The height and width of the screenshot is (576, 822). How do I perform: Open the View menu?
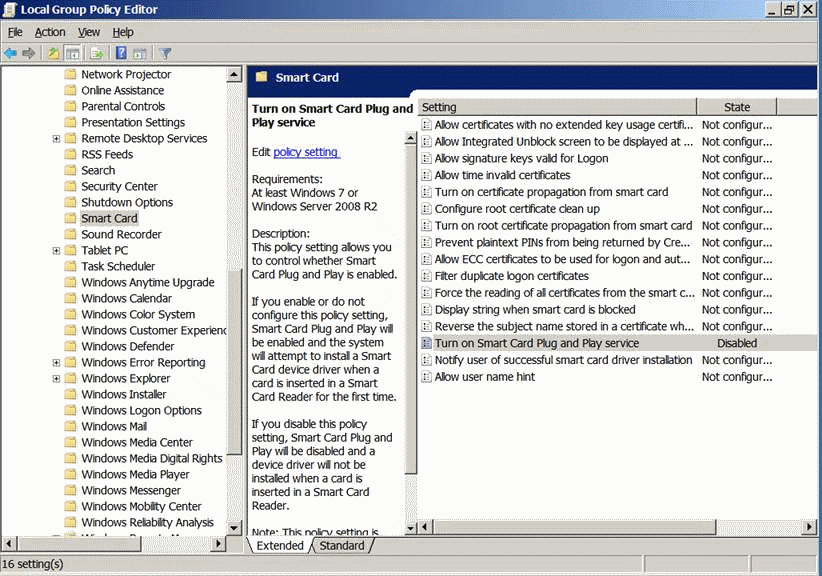pyautogui.click(x=89, y=32)
